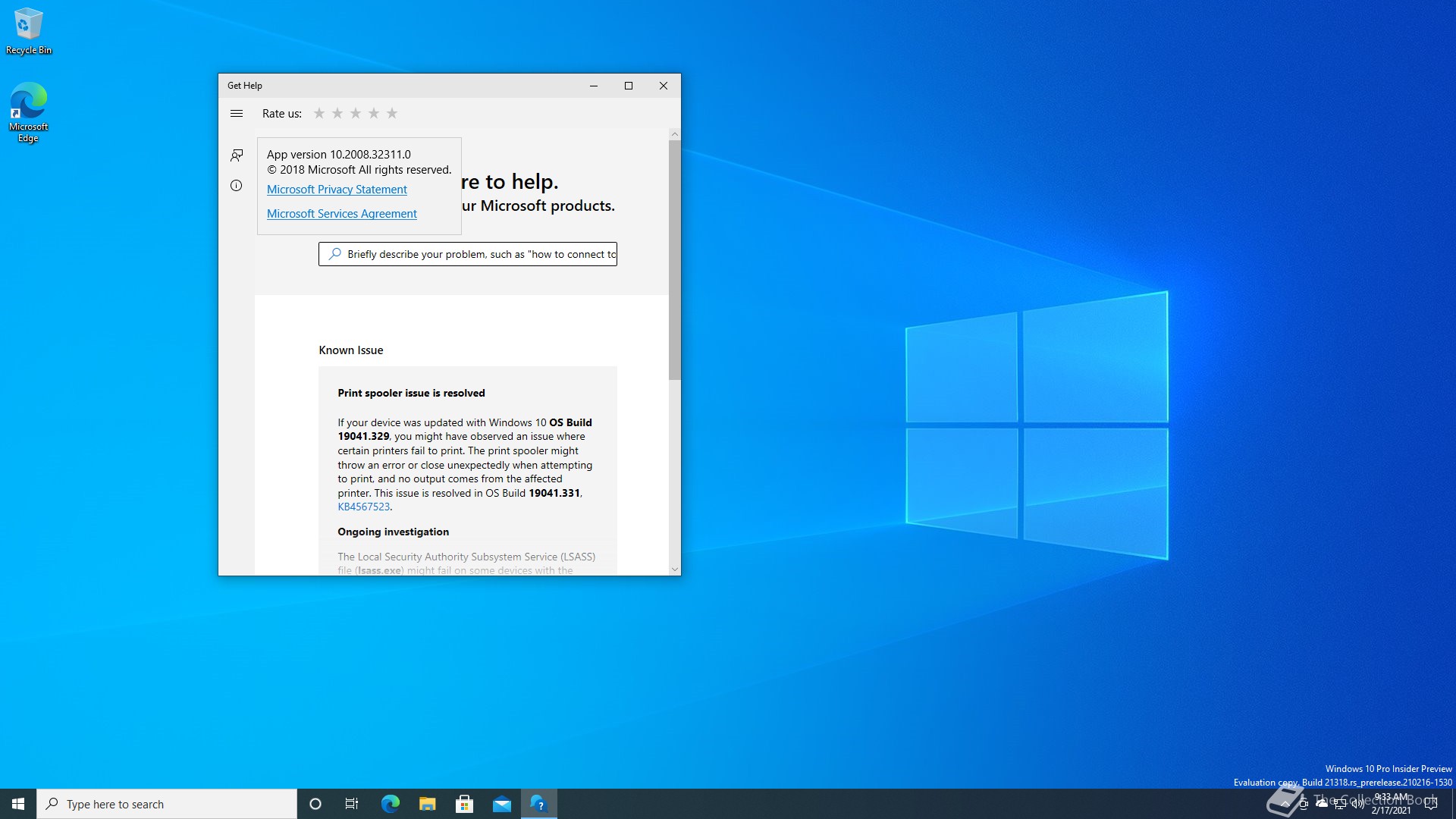The height and width of the screenshot is (819, 1456).
Task: Click the scroll down arrow in Get Help
Action: tap(675, 570)
